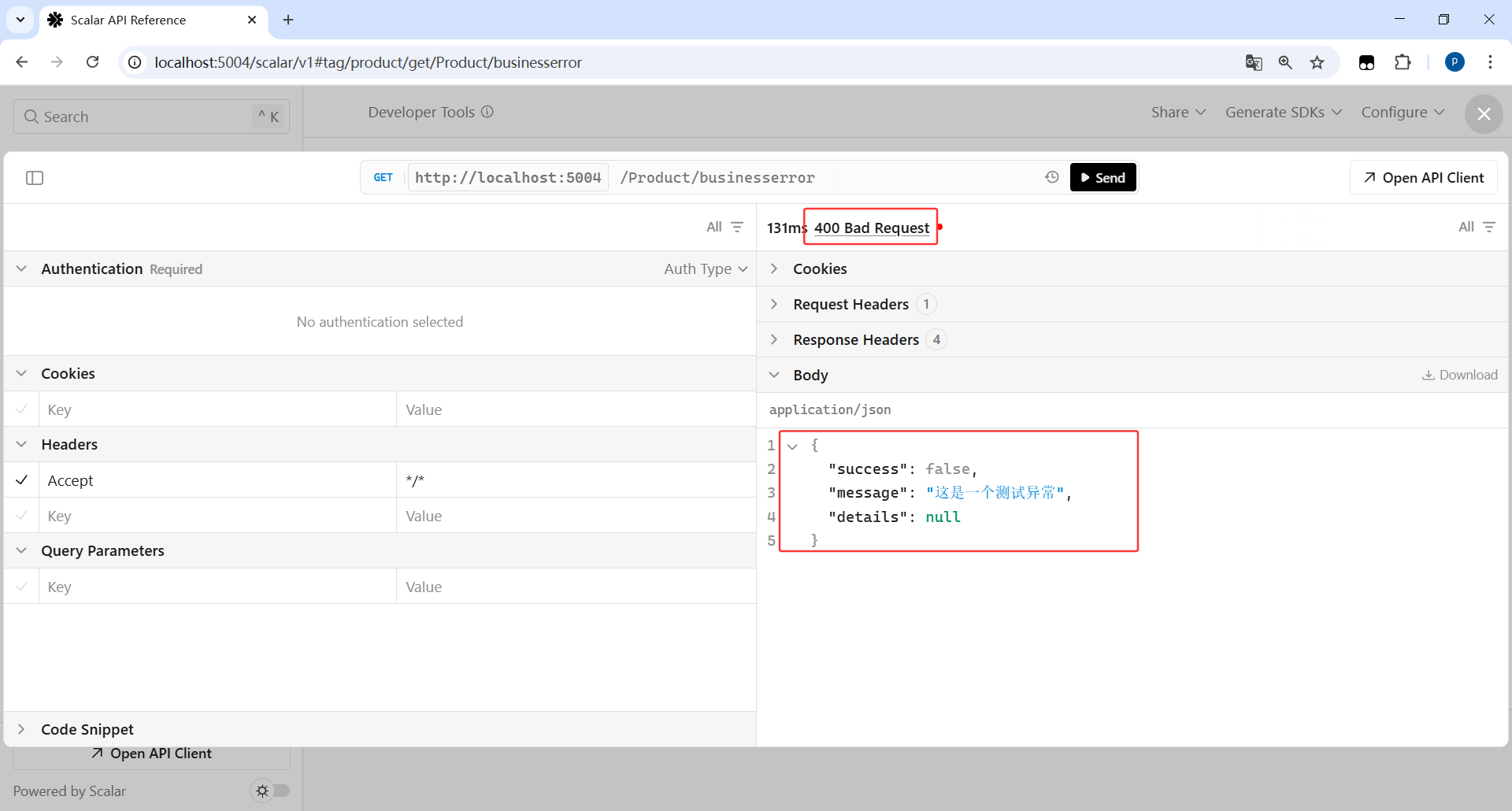Open the translate page icon
Image resolution: width=1512 pixels, height=811 pixels.
click(x=1254, y=62)
